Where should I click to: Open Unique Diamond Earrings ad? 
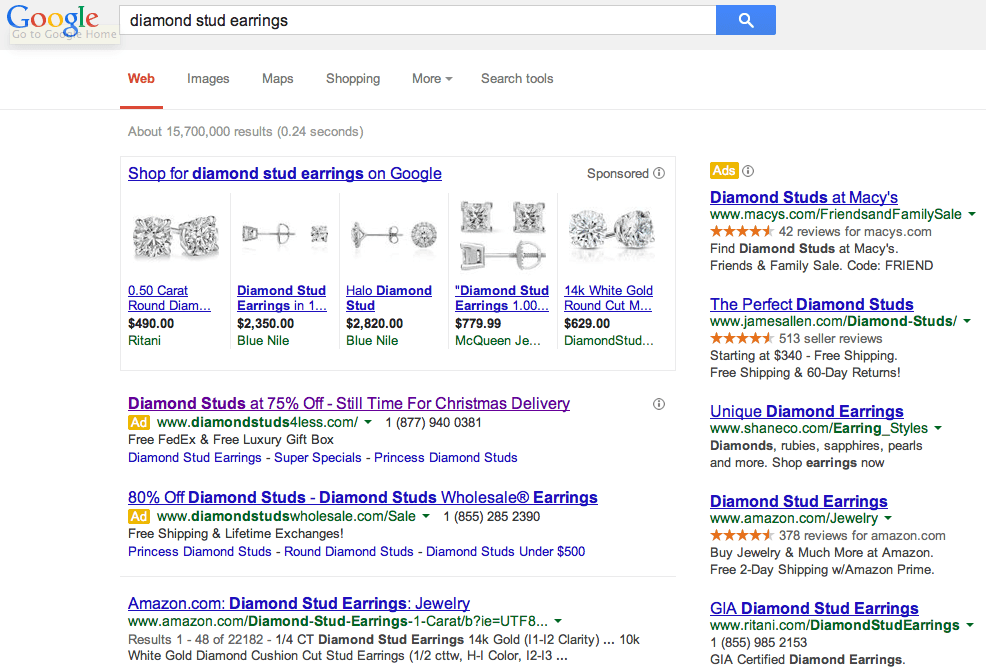807,411
